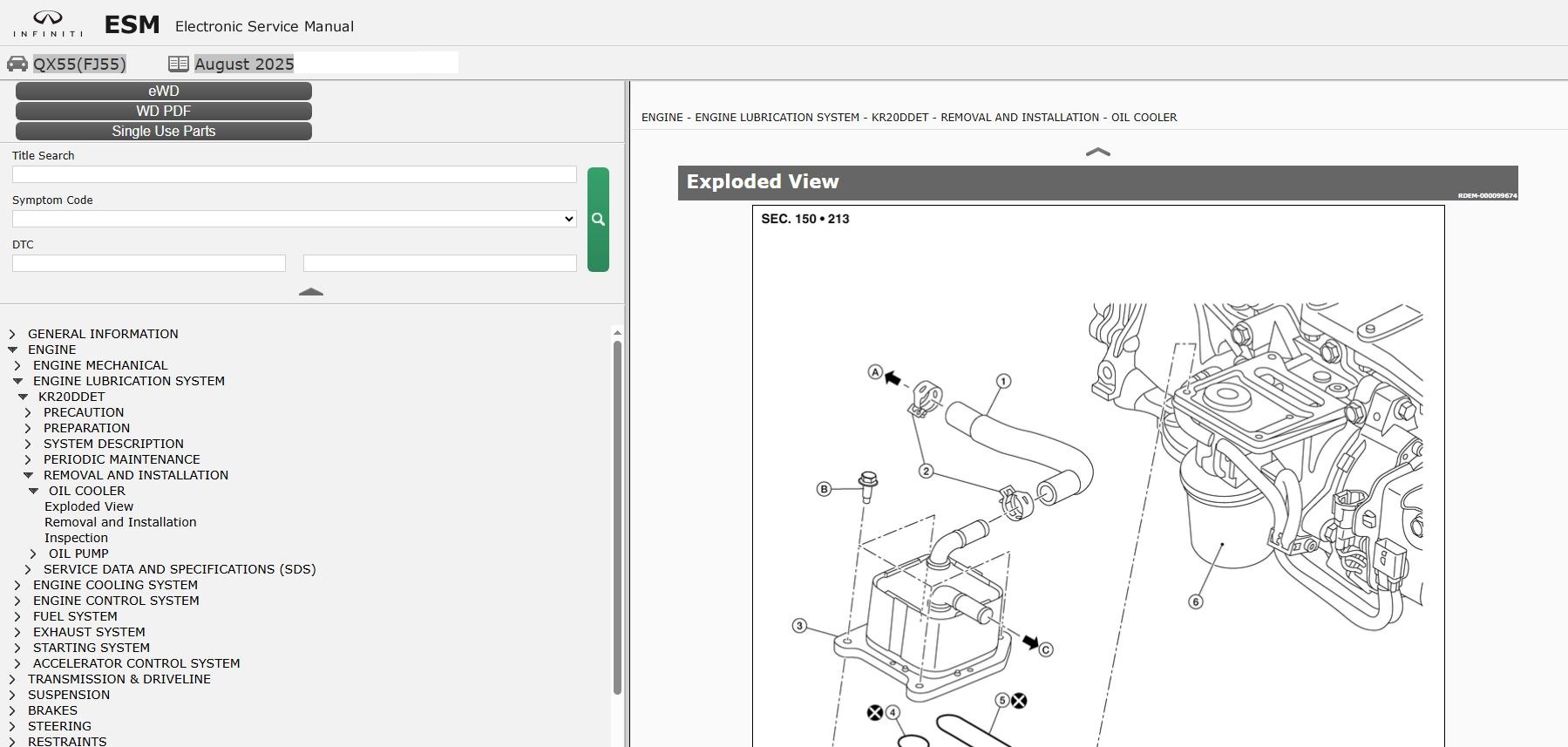Collapse the ENGINE tree node
Screen dimensions: 1568x747
[x=12, y=350]
